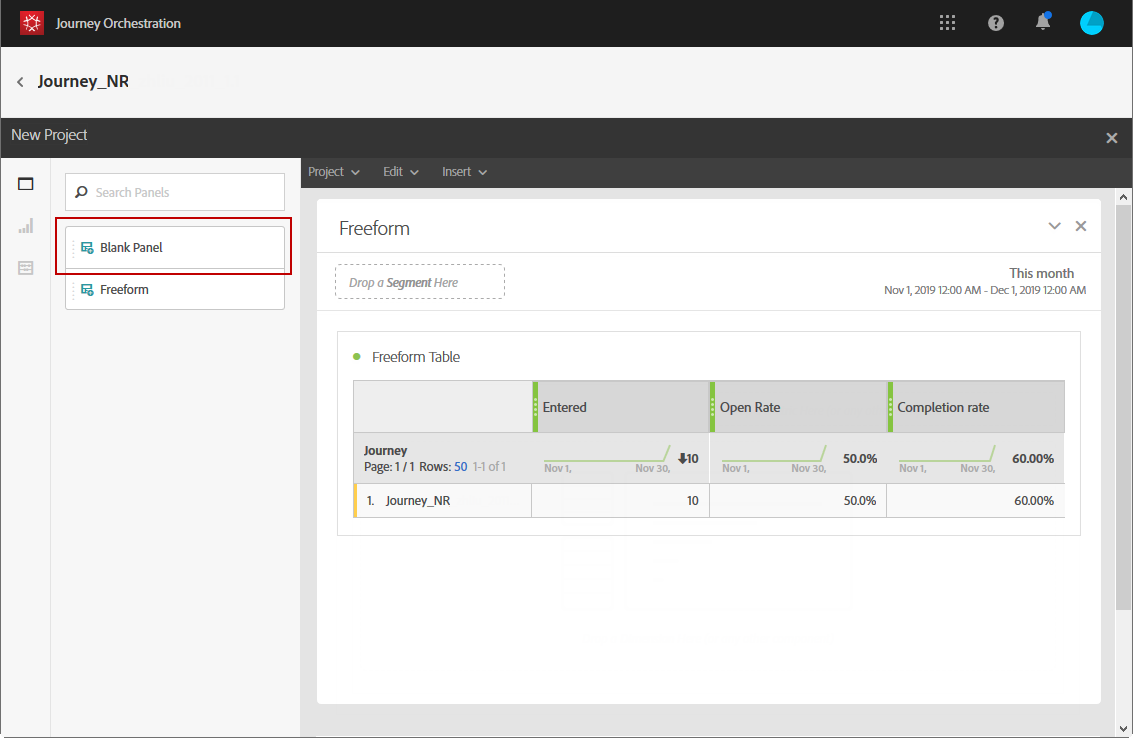Click the scrollbar up arrow
1133x738 pixels.
click(1123, 197)
